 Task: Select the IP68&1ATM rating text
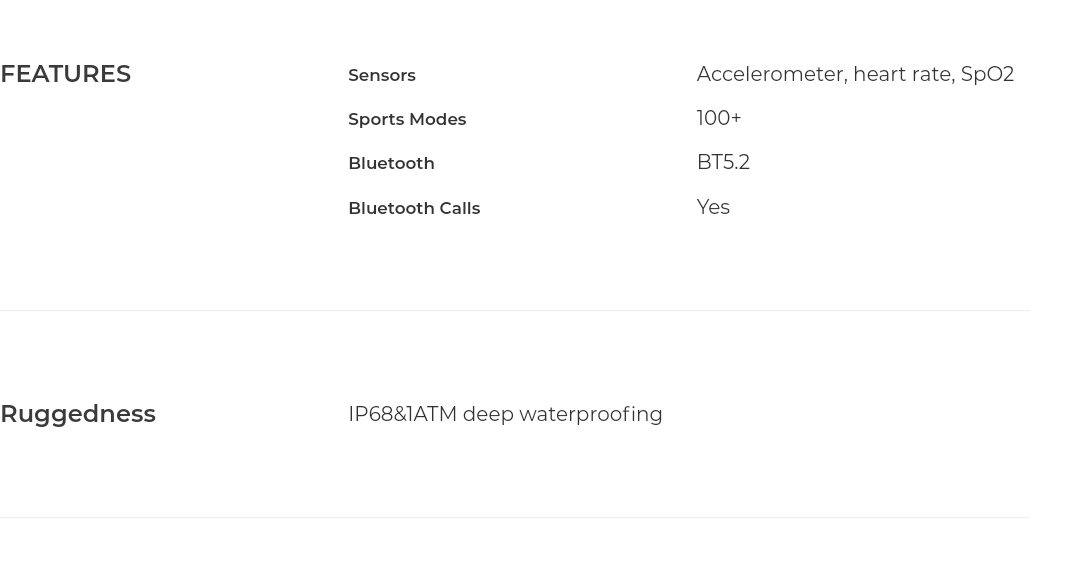(402, 414)
